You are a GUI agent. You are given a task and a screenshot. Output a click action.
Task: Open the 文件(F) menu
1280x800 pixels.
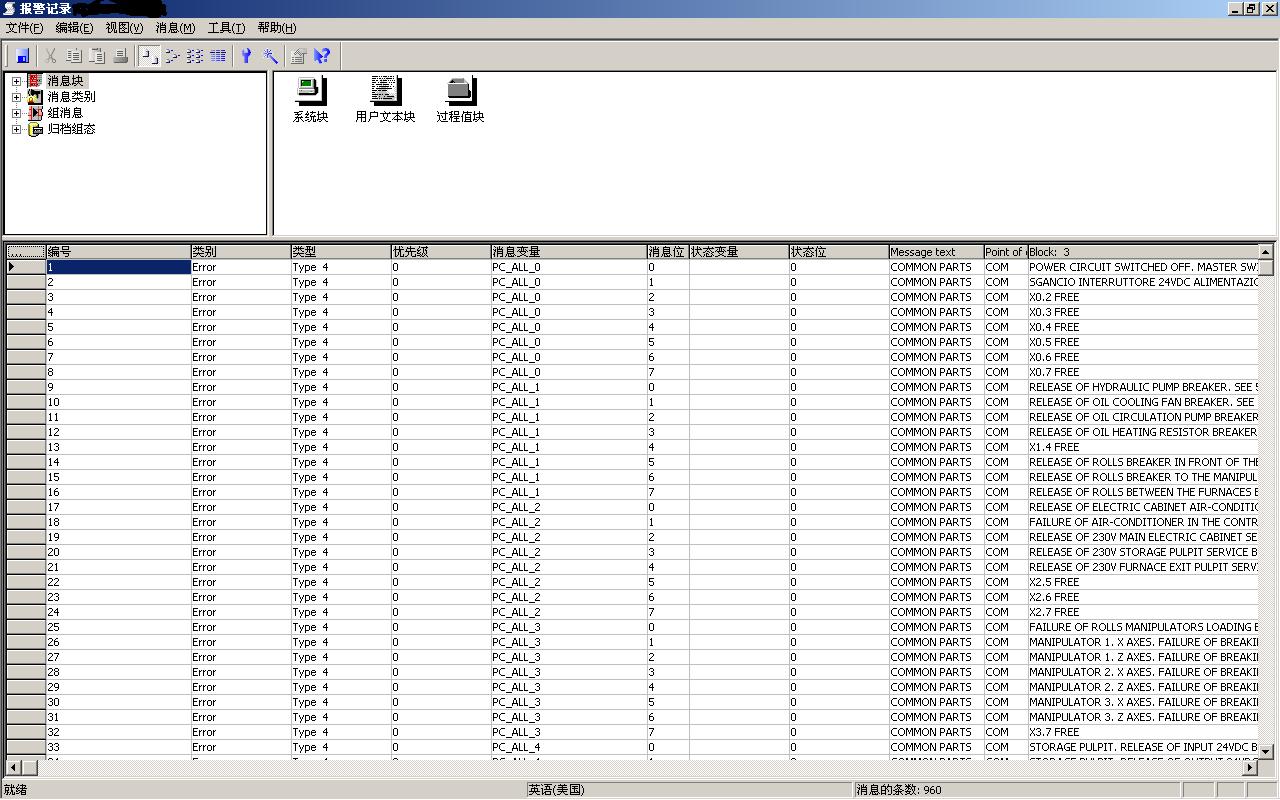point(25,28)
